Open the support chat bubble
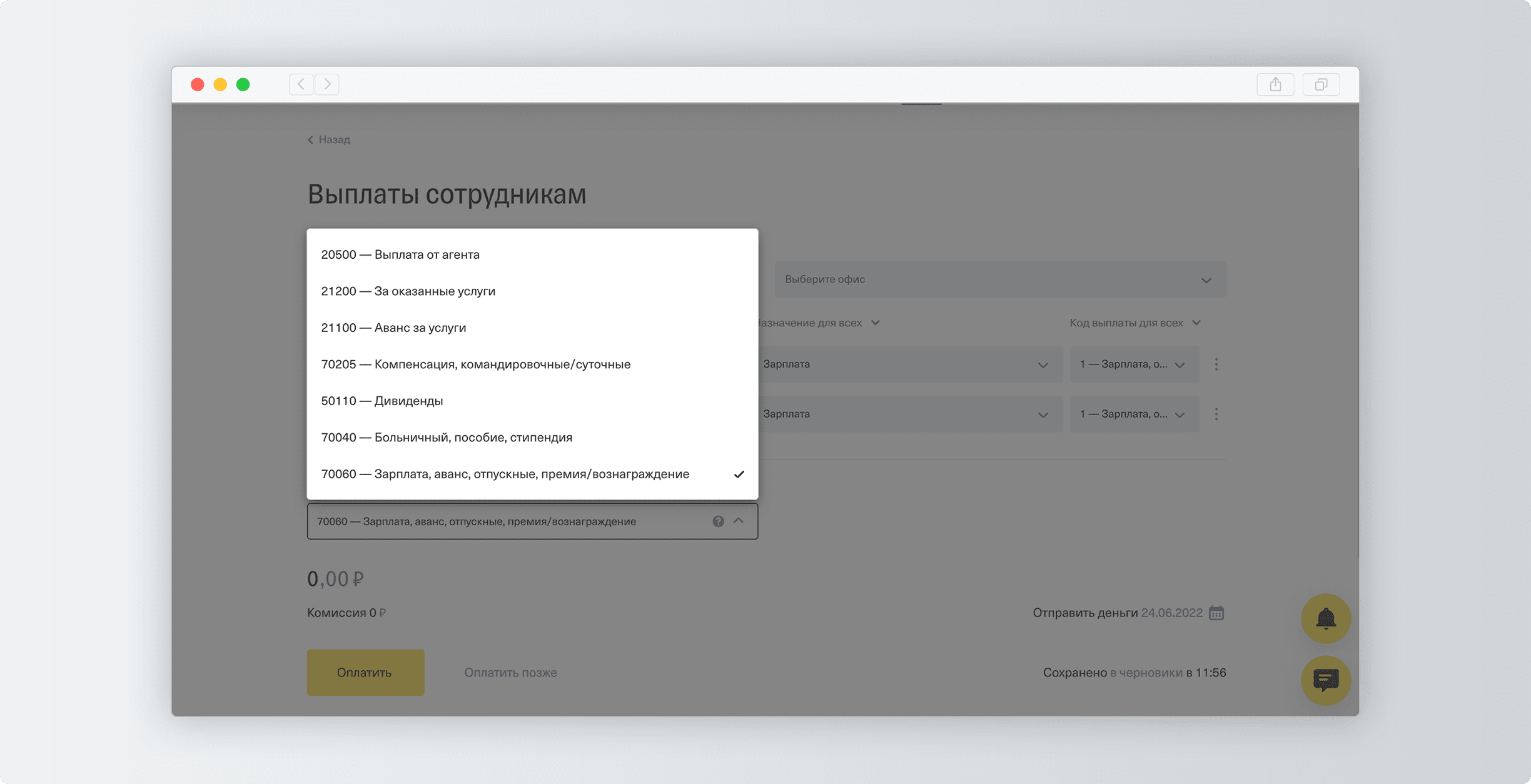Viewport: 1531px width, 784px height. point(1325,680)
